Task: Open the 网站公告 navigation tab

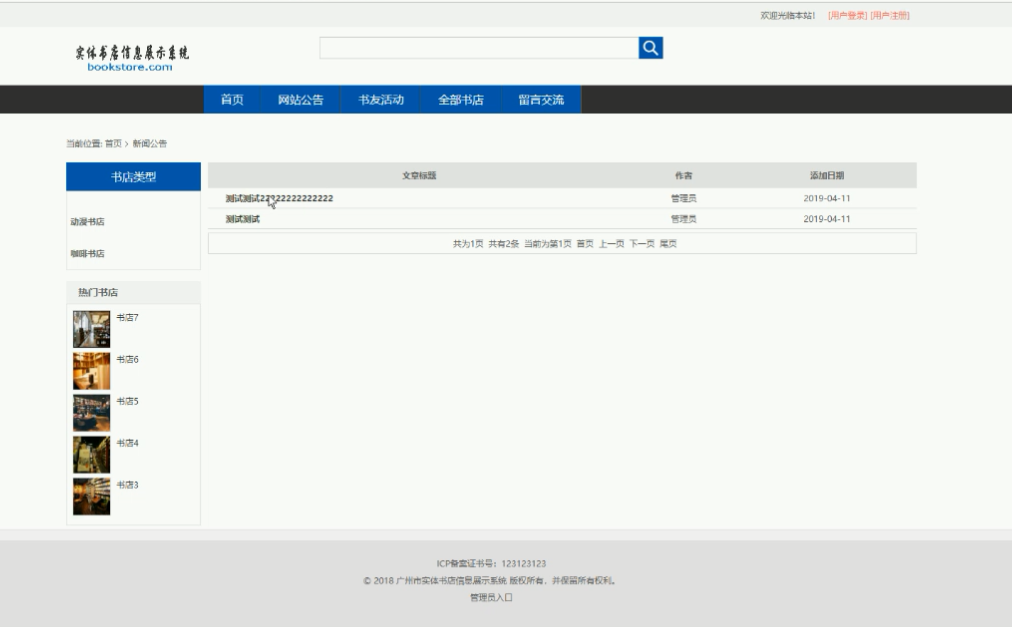Action: tap(300, 99)
